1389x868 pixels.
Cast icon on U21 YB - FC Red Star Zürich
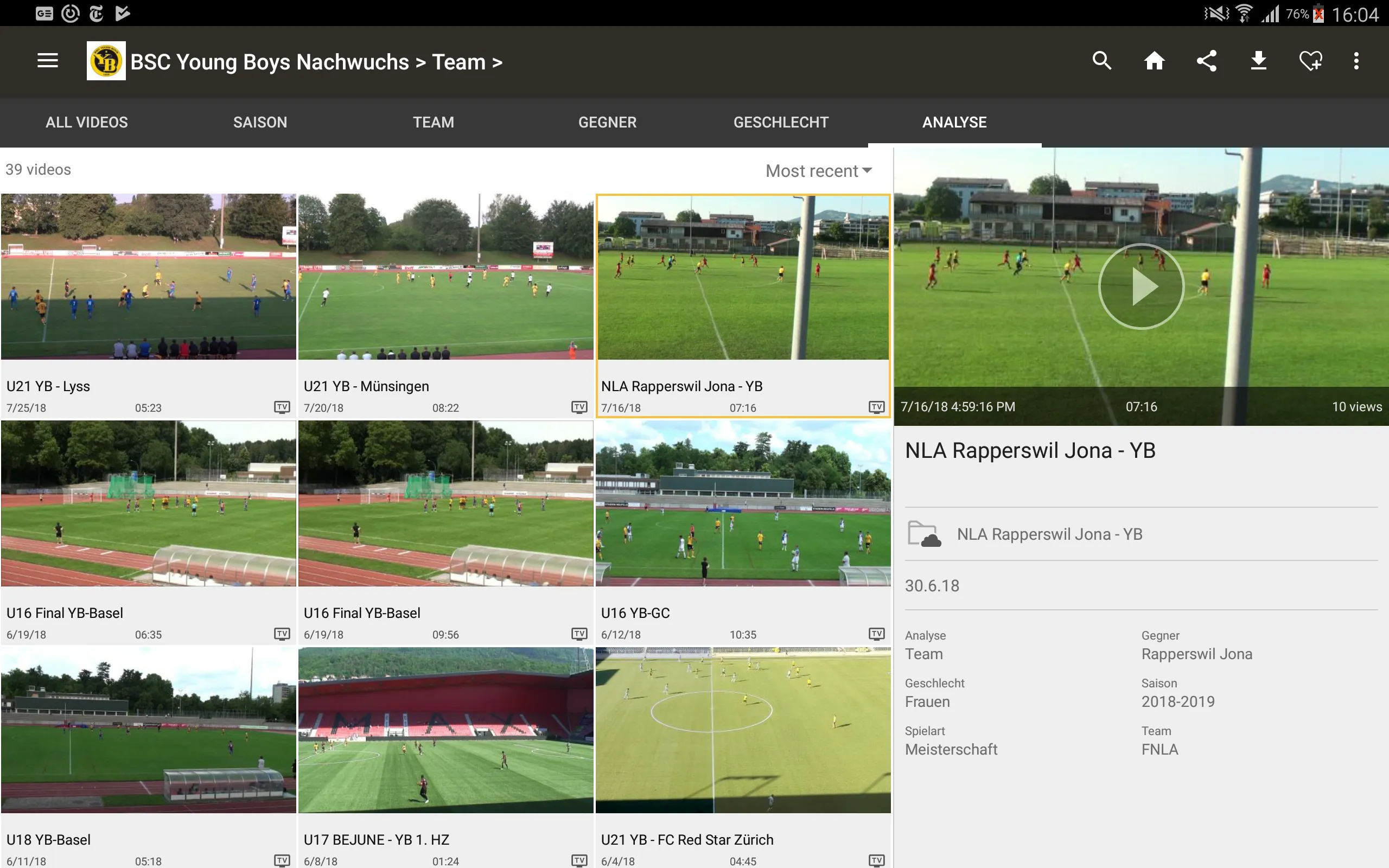coord(876,860)
